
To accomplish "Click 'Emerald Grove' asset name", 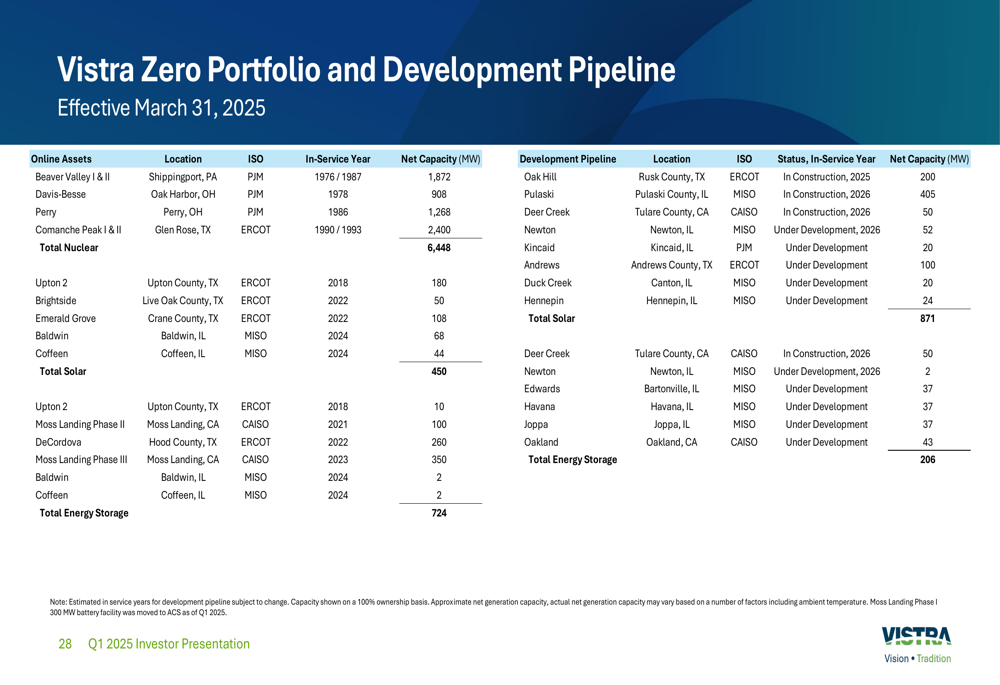I will pyautogui.click(x=65, y=318).
